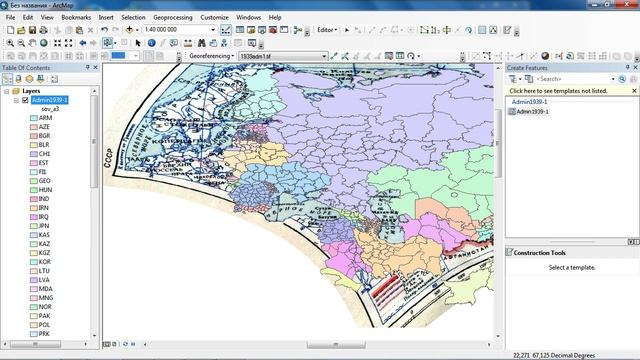Image resolution: width=640 pixels, height=360 pixels.
Task: Switch to Layout View button
Action: coord(114,344)
